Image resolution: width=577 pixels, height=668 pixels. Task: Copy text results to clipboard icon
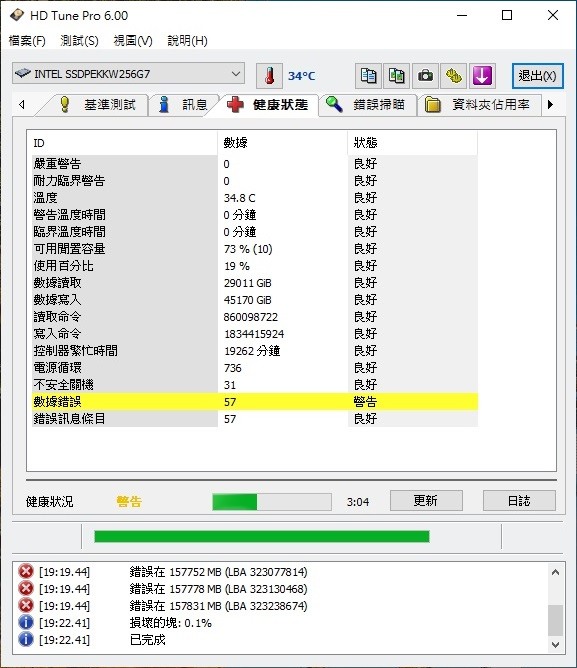[368, 76]
